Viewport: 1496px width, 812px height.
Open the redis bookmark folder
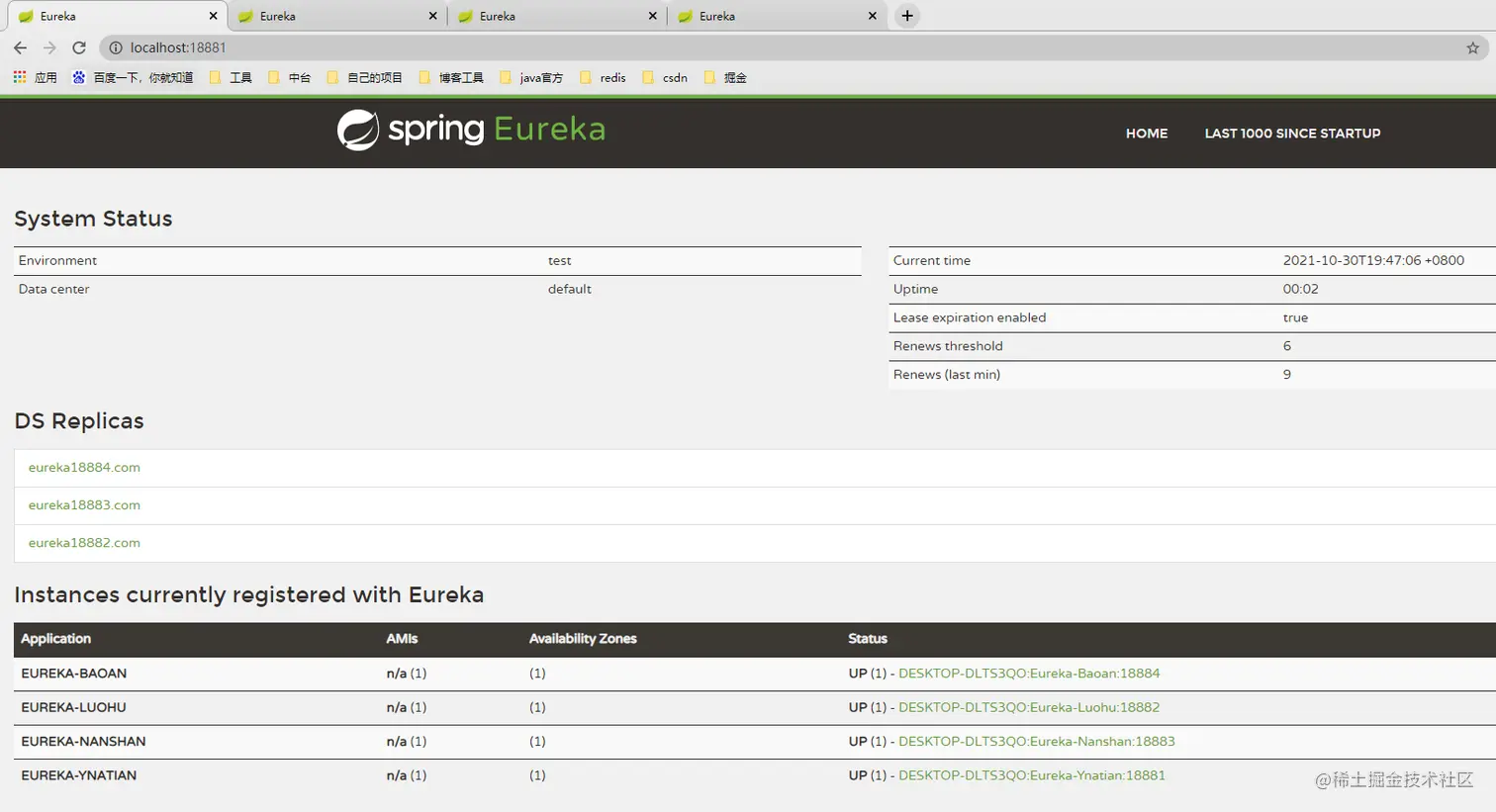click(603, 77)
